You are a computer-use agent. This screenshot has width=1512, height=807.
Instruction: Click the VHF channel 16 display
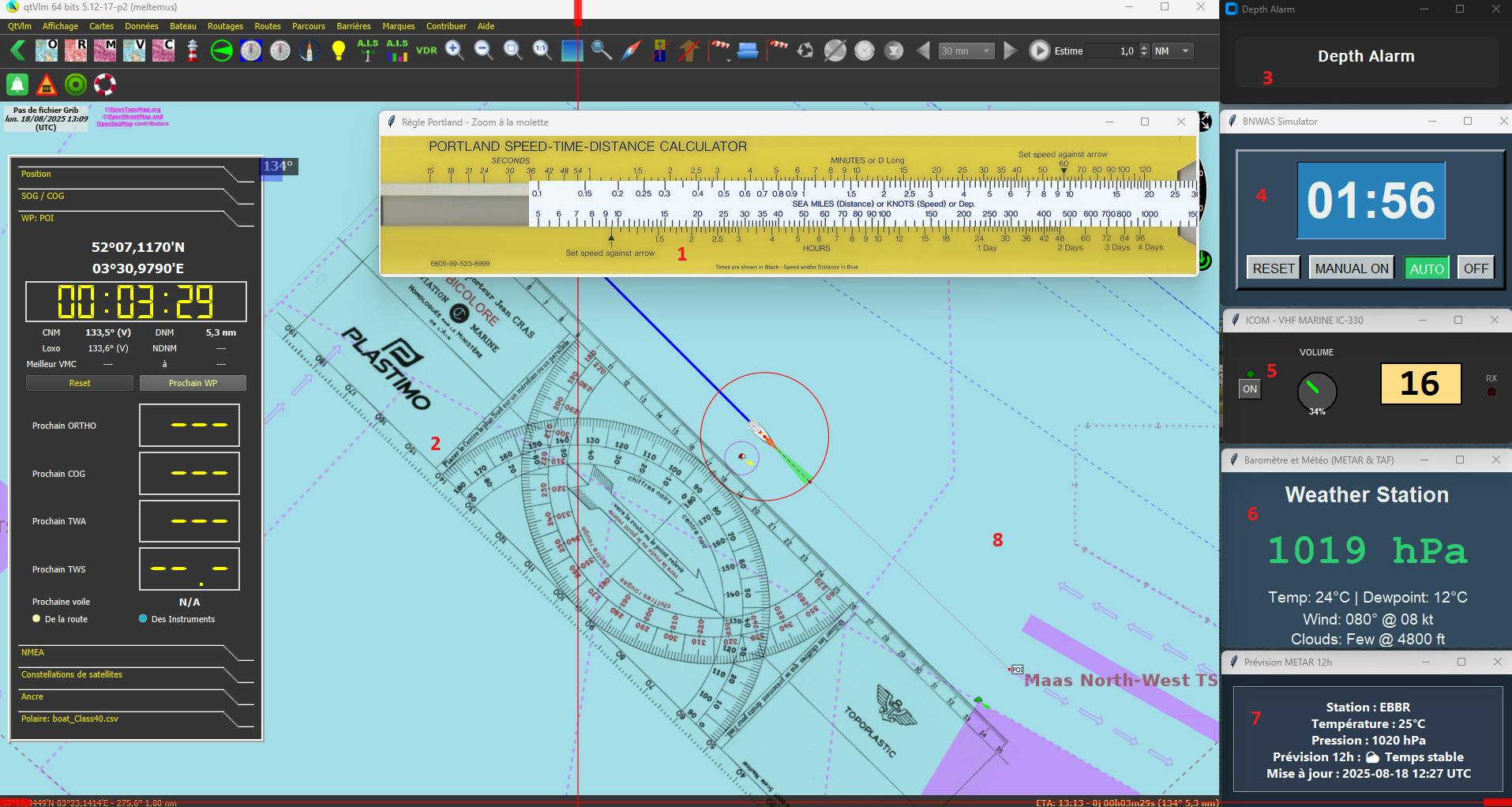point(1420,384)
